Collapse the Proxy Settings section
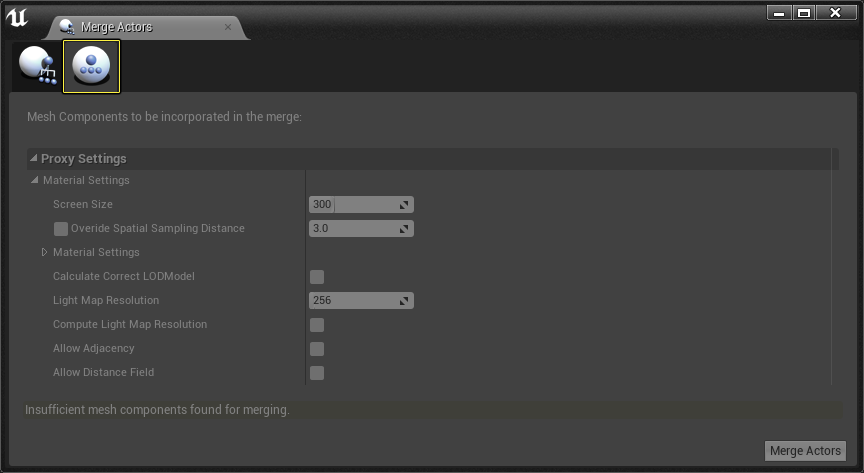The image size is (864, 473). click(x=34, y=159)
